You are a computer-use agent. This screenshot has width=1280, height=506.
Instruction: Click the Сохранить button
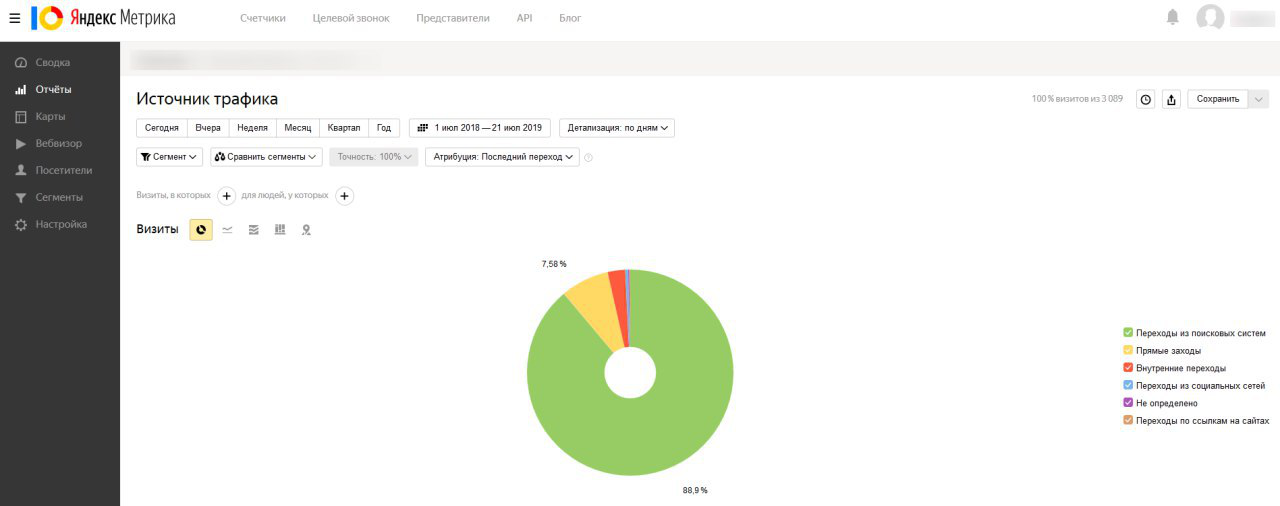(x=1217, y=99)
